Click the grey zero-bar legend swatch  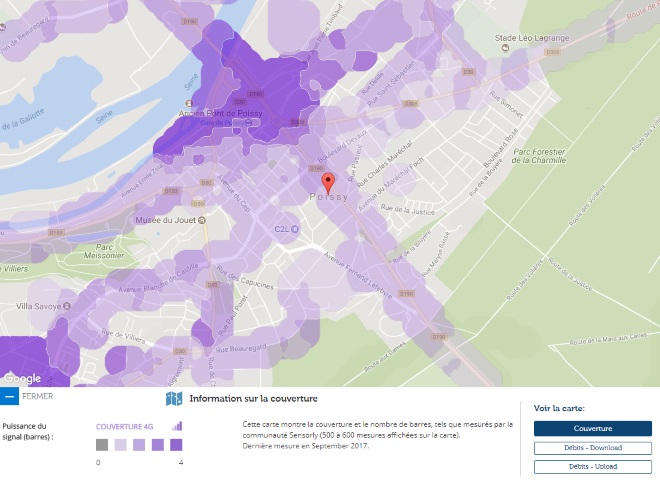click(102, 445)
